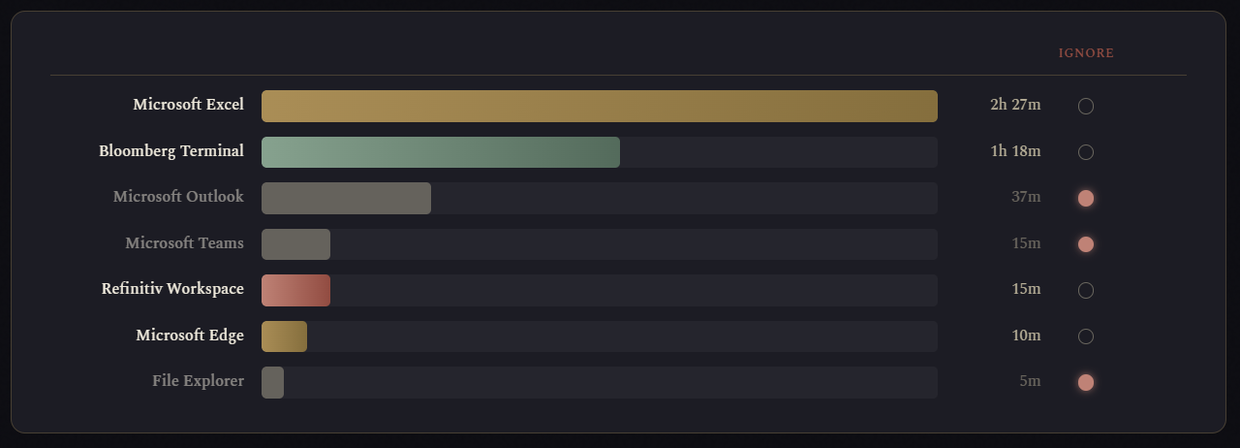The image size is (1240, 448).
Task: Click the green Bloomberg Terminal bar
Action: pyautogui.click(x=441, y=152)
